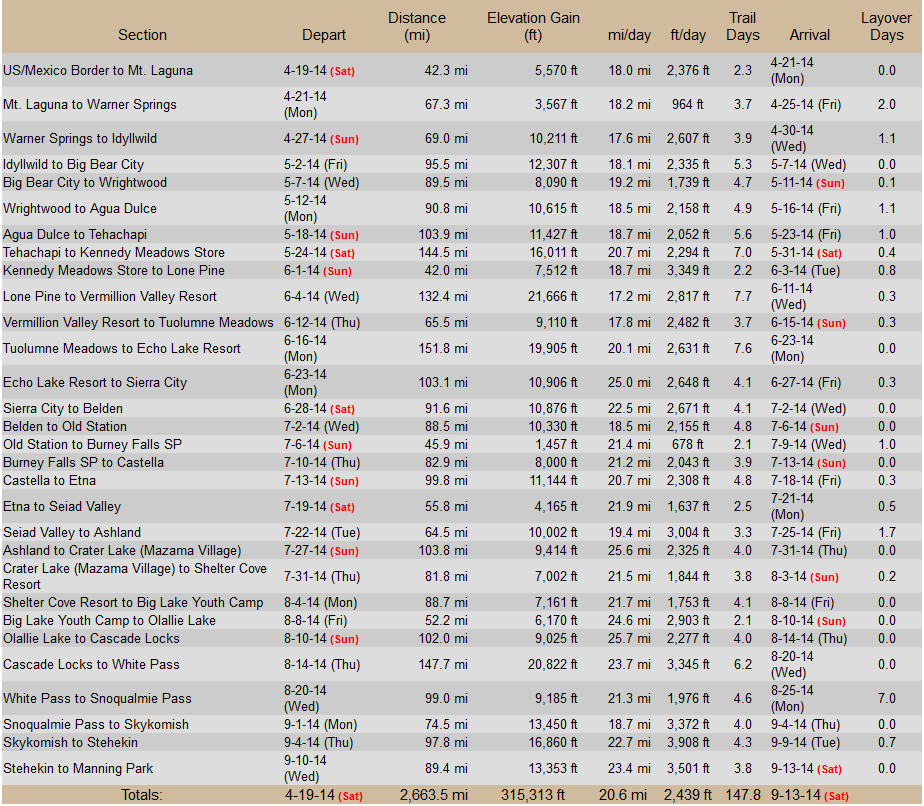Click the average '20.6 mi' total cell
The width and height of the screenshot is (924, 806).
click(x=622, y=795)
